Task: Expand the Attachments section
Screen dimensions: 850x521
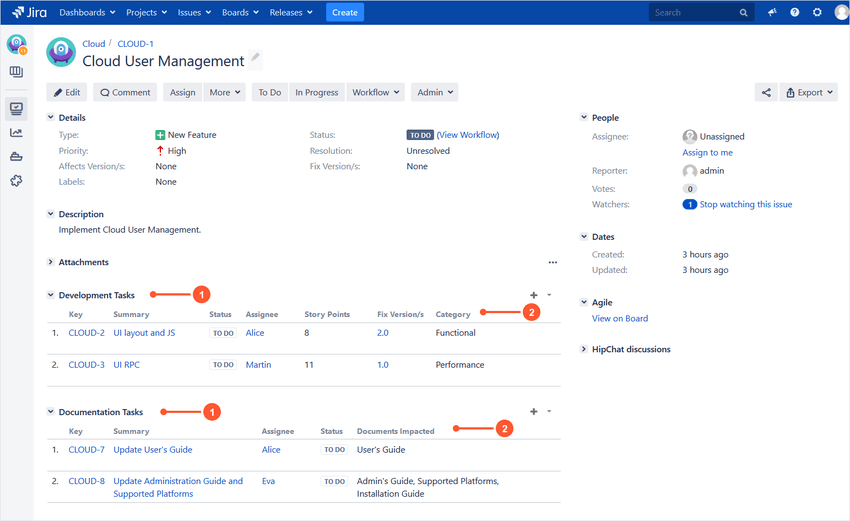Action: click(50, 262)
